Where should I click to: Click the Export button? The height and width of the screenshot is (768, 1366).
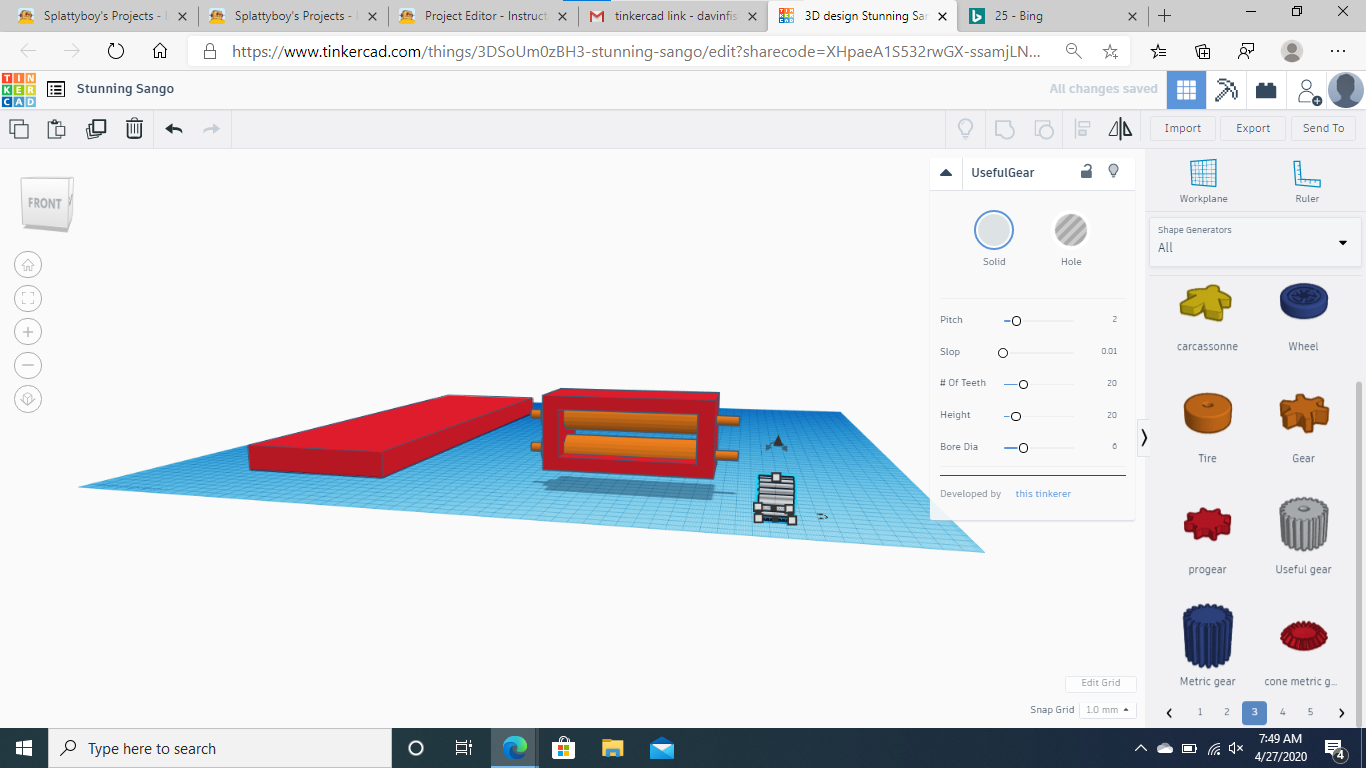pyautogui.click(x=1253, y=128)
